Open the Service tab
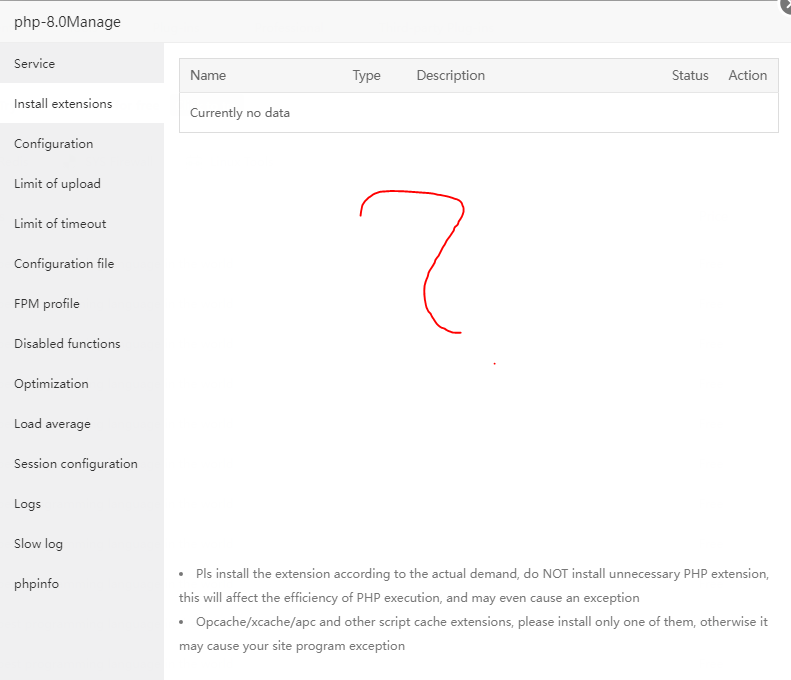Image resolution: width=791 pixels, height=680 pixels. [x=35, y=64]
